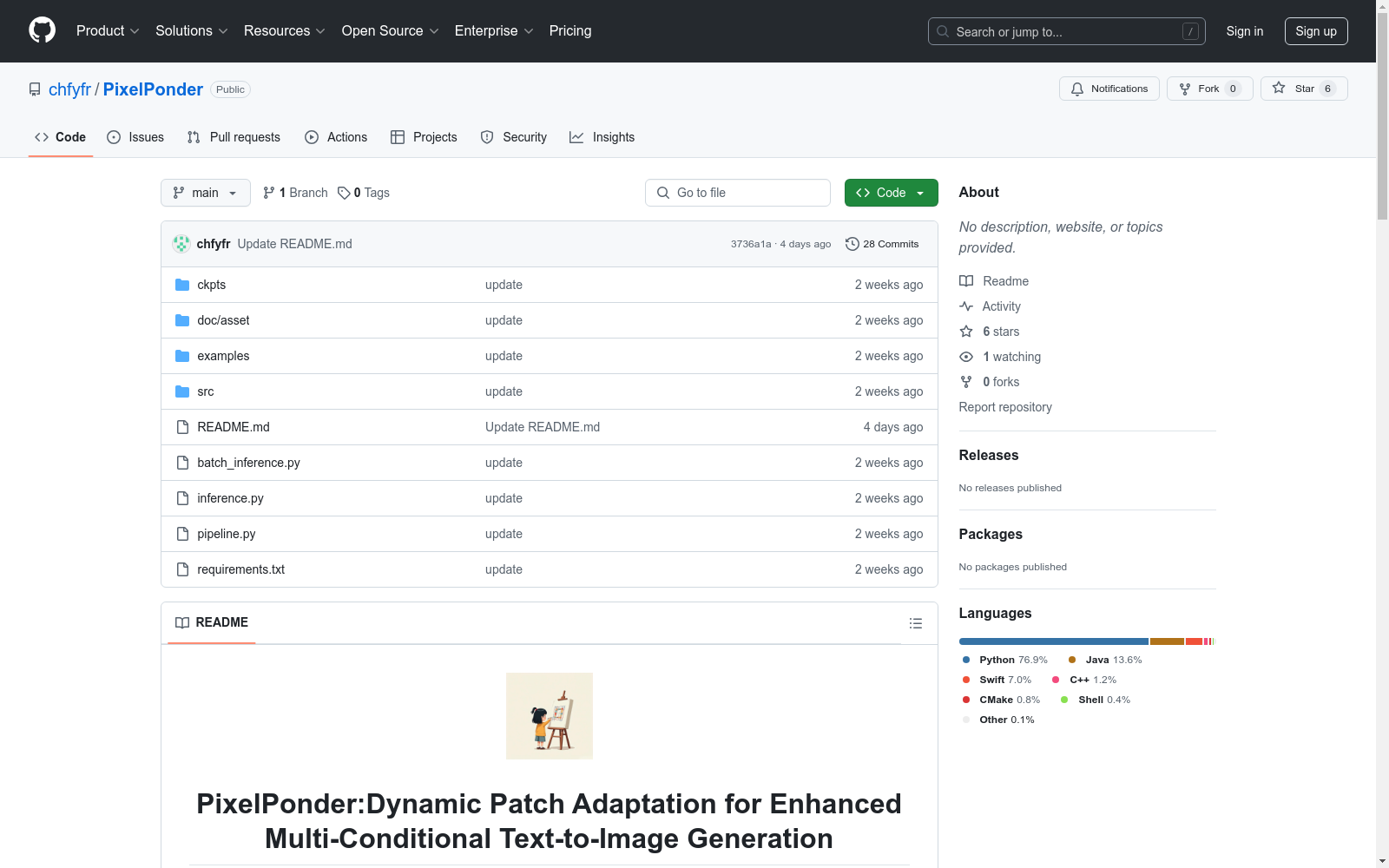Open the Projects tab

pyautogui.click(x=424, y=137)
